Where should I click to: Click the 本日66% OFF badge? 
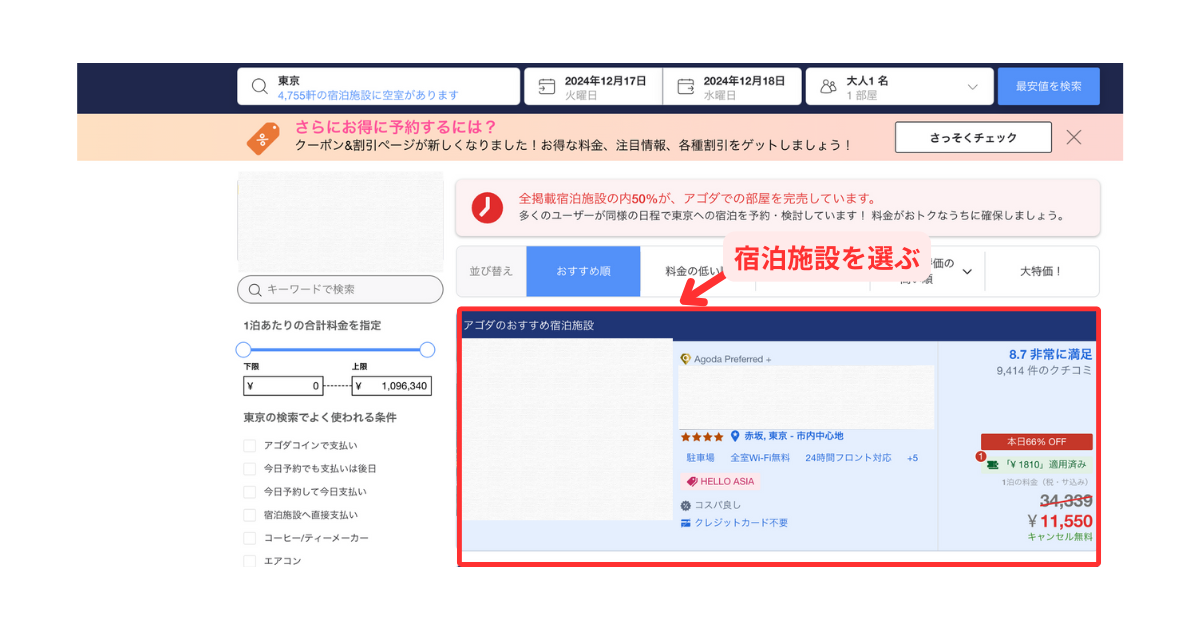pyautogui.click(x=1036, y=442)
